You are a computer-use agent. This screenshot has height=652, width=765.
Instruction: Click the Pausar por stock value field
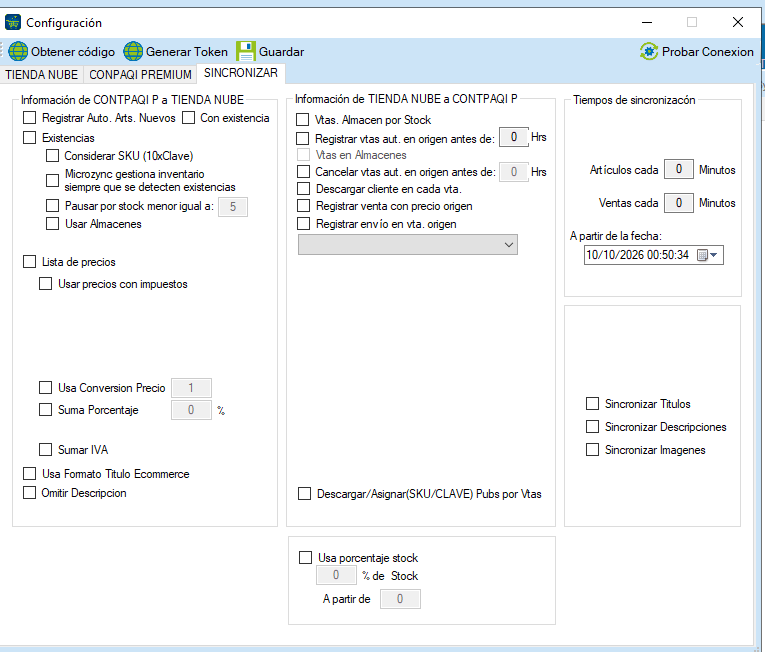click(233, 207)
